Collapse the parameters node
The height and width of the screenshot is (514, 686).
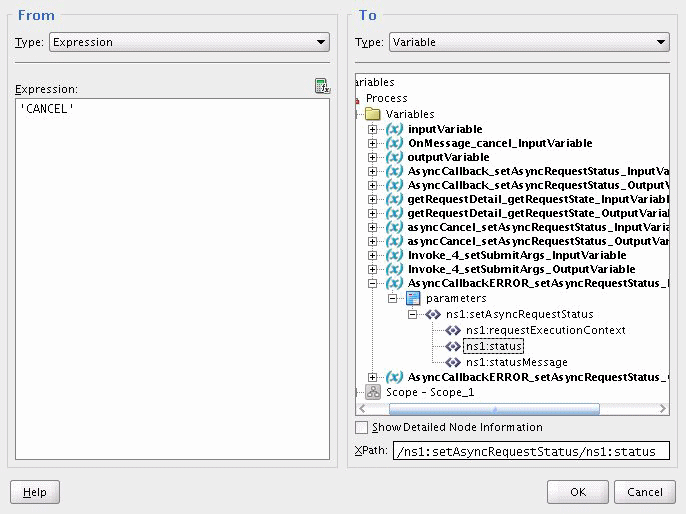click(392, 298)
